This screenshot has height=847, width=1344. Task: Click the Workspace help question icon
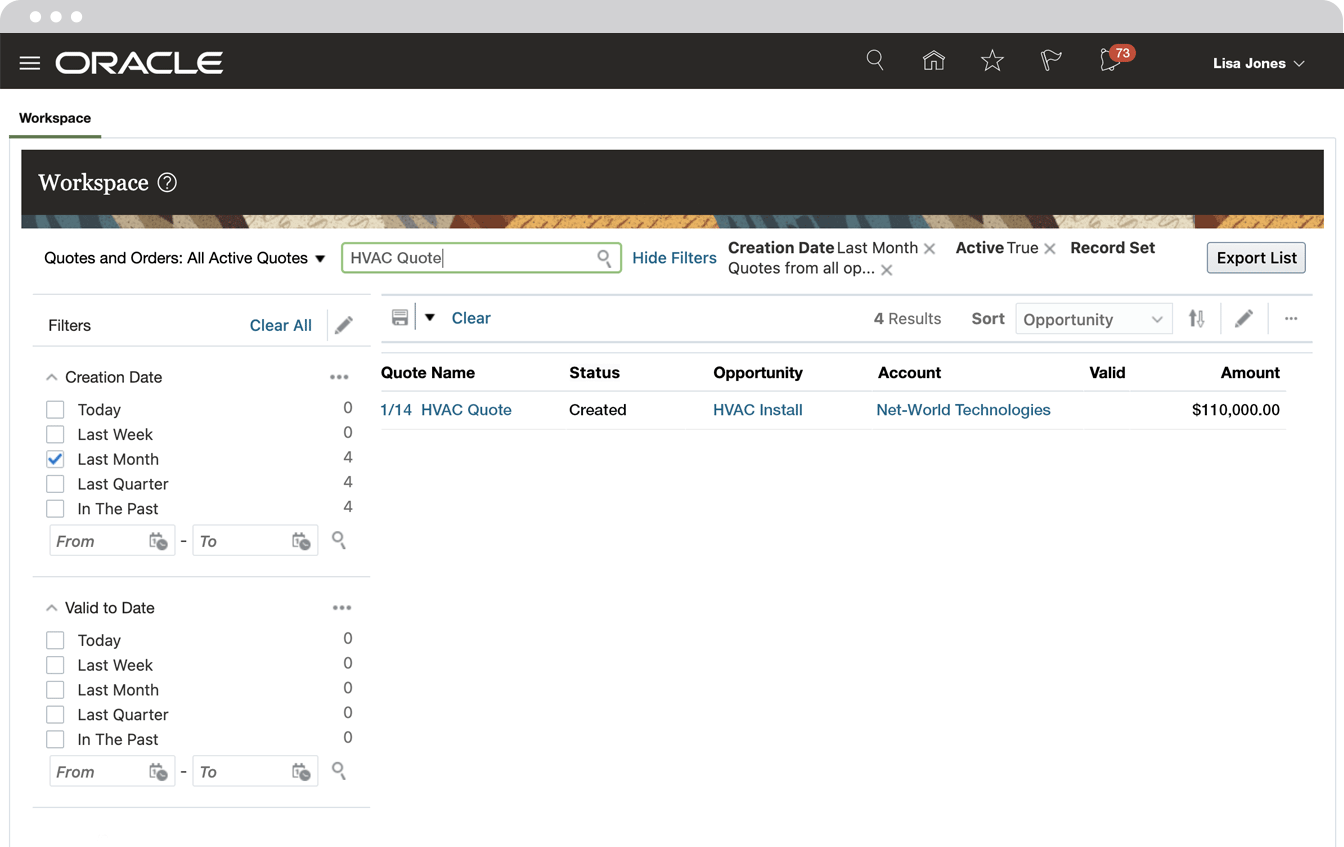tap(167, 183)
